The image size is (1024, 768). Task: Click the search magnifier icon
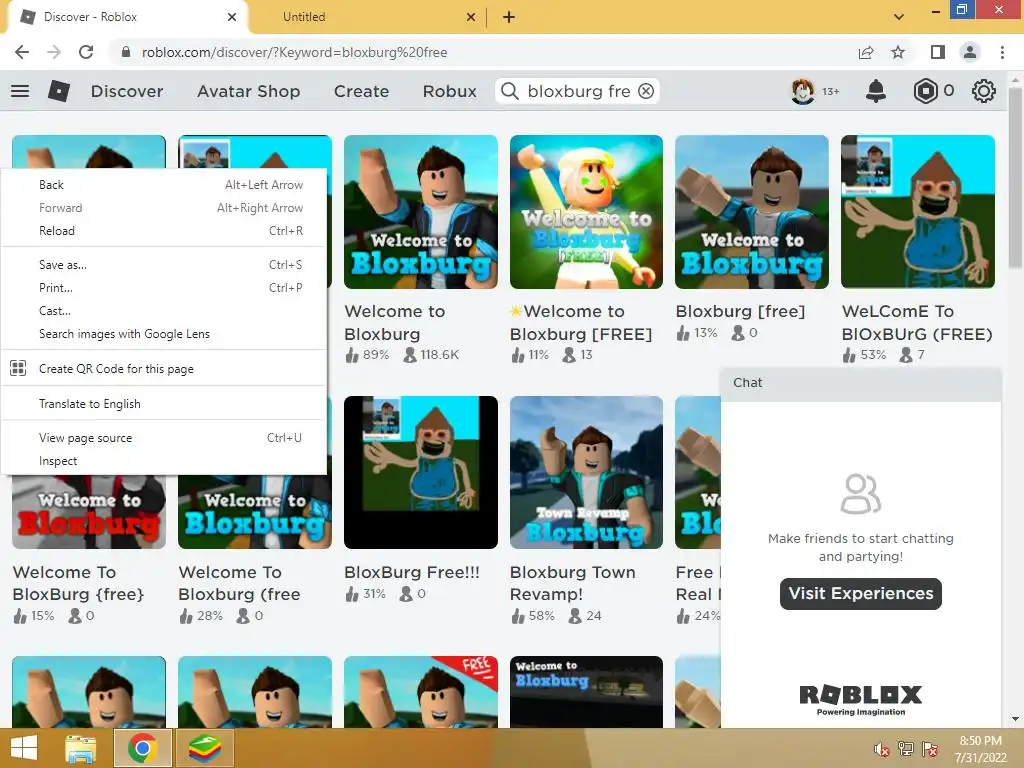click(x=510, y=91)
